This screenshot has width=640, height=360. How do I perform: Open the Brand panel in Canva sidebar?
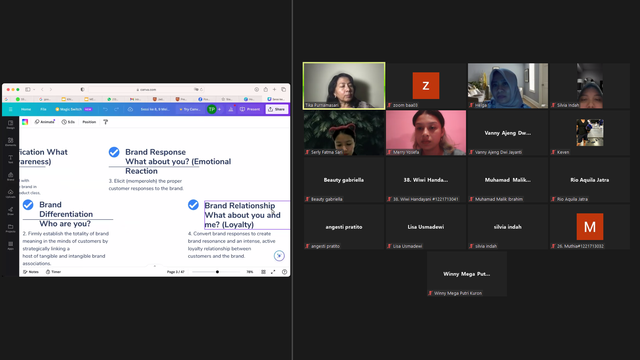point(11,176)
